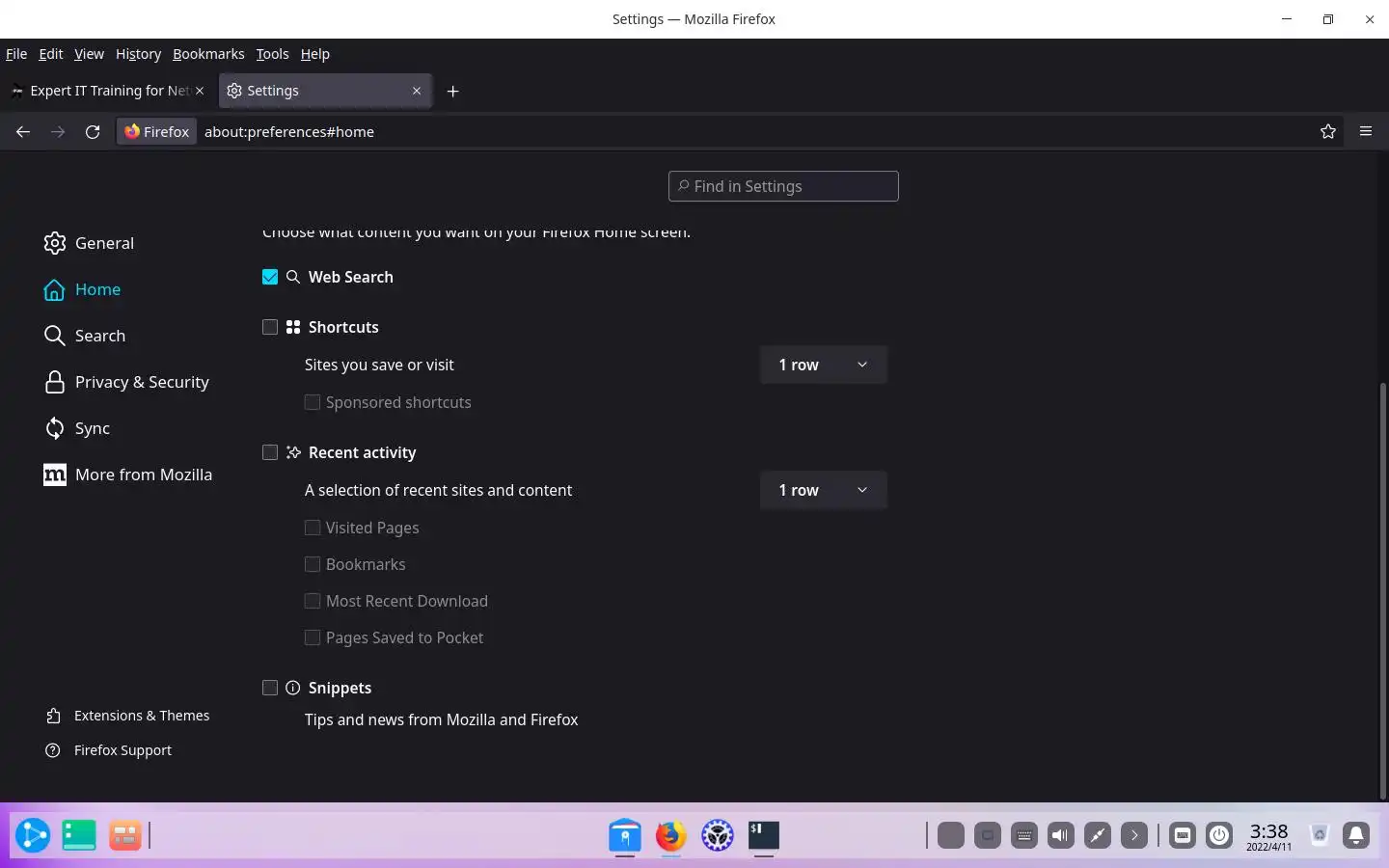Open the clock showing 3:38
1389x868 pixels.
tap(1268, 835)
